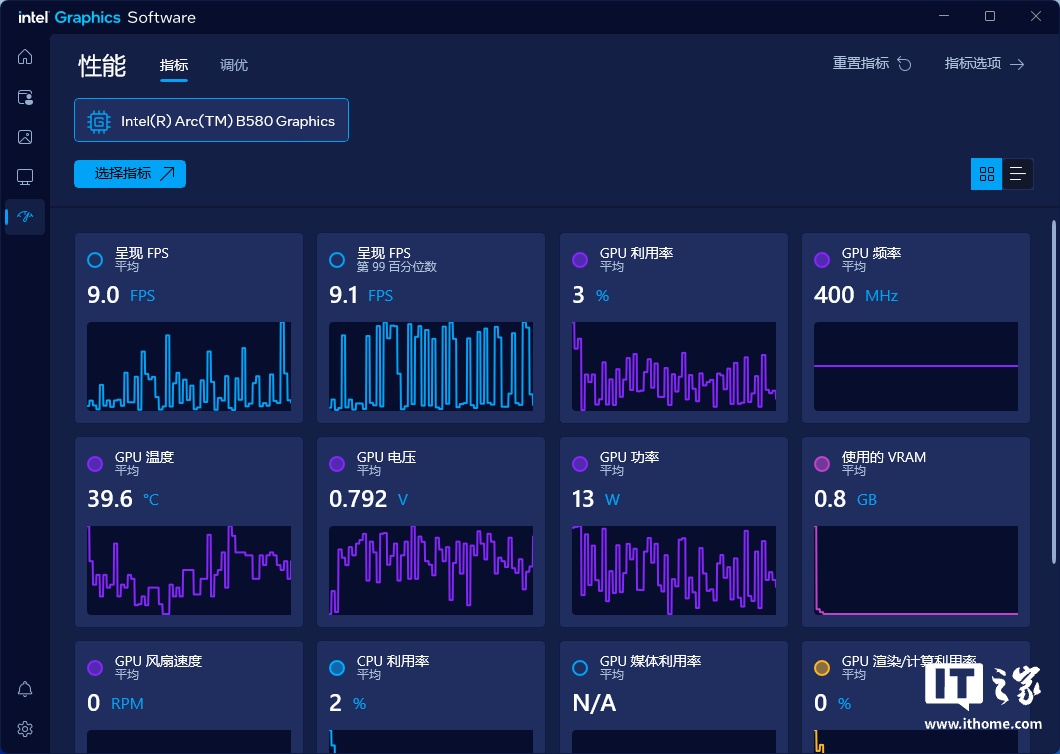This screenshot has width=1060, height=754.
Task: Open notifications bell icon
Action: 25,689
